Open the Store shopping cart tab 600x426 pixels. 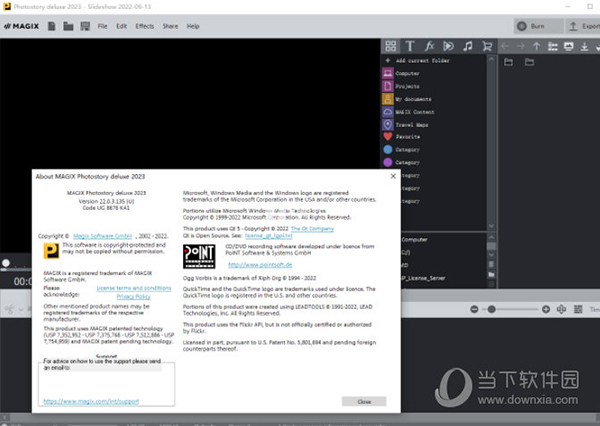pos(487,46)
